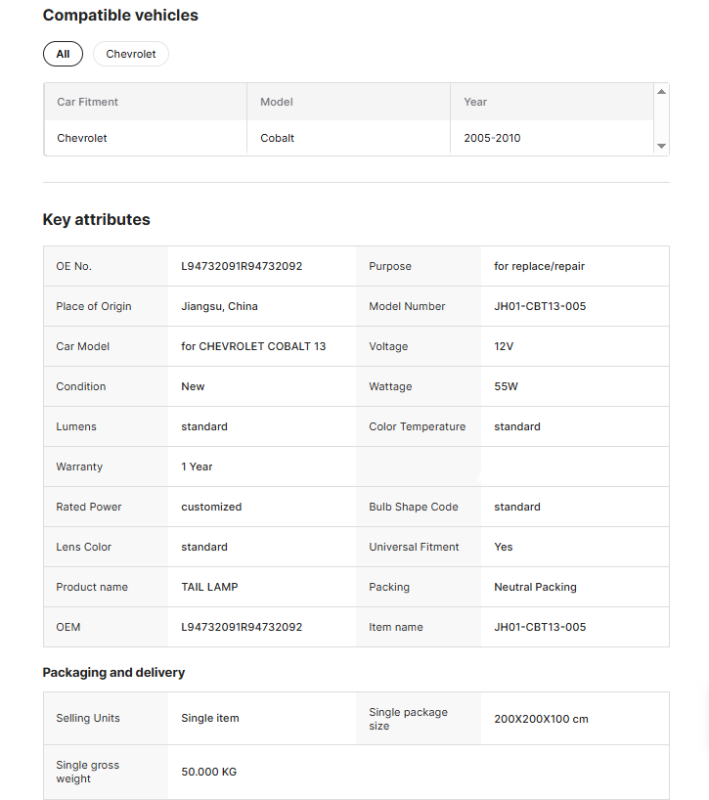Click the Car Fitment column header
Viewport: 709px width, 800px height.
88,102
